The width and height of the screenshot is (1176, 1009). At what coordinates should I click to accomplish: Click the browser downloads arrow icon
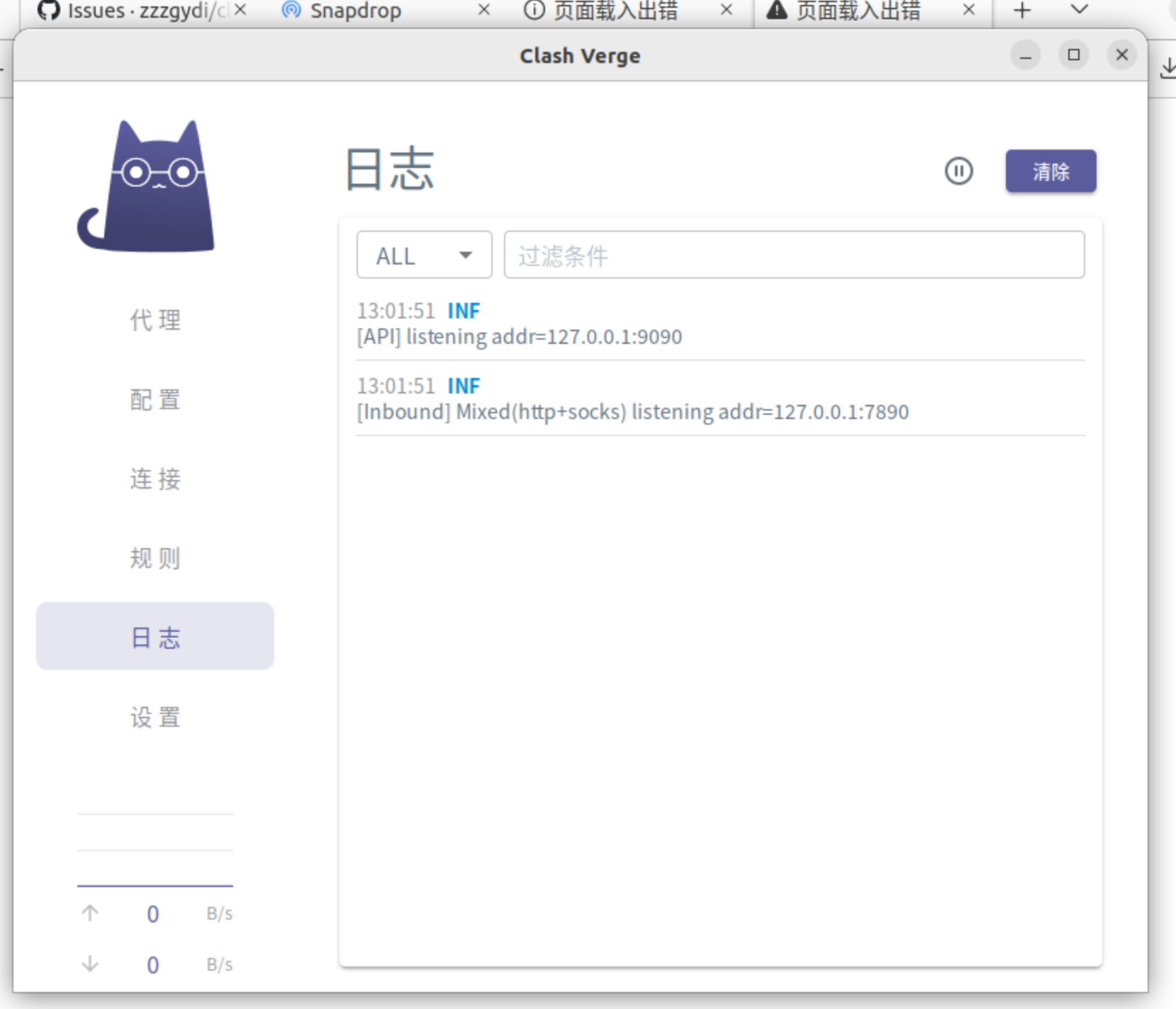[x=1167, y=68]
